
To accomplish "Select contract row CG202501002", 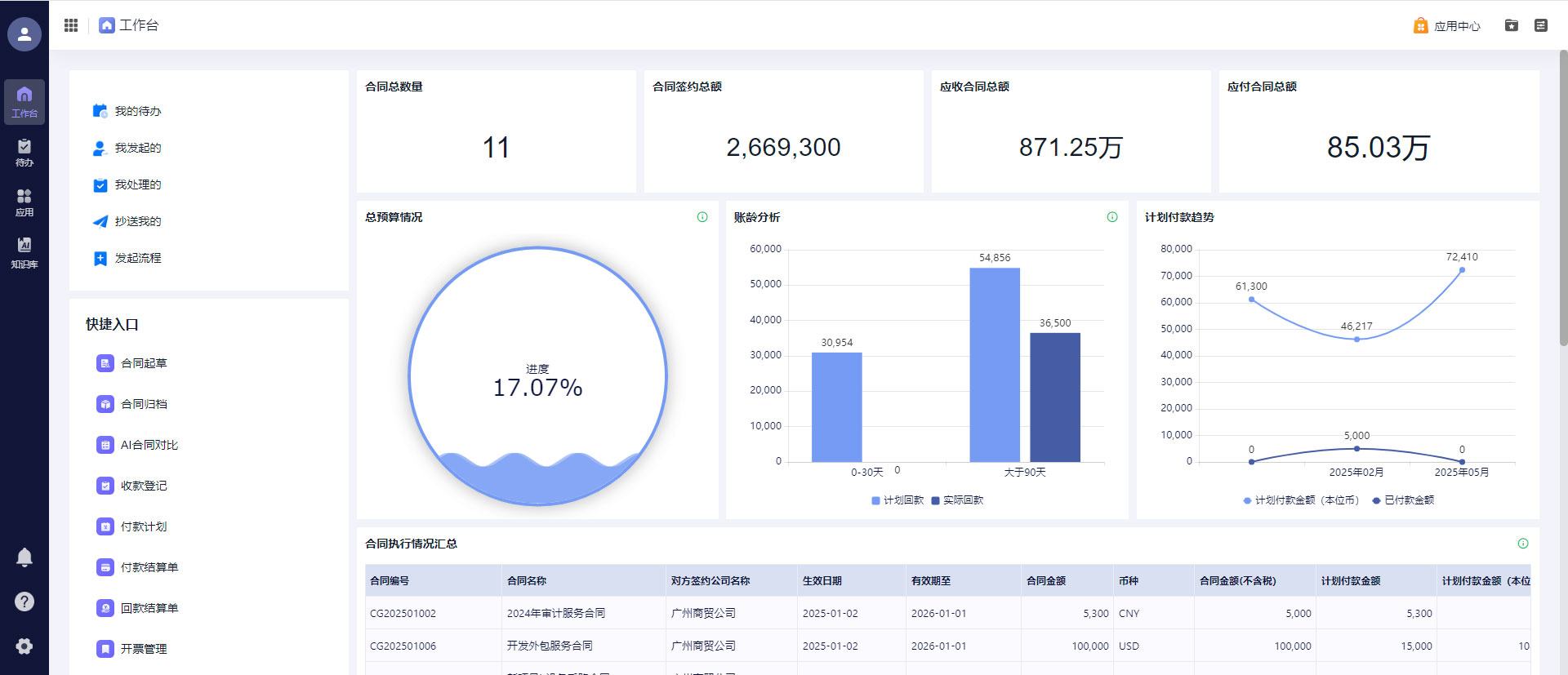I will 403,613.
